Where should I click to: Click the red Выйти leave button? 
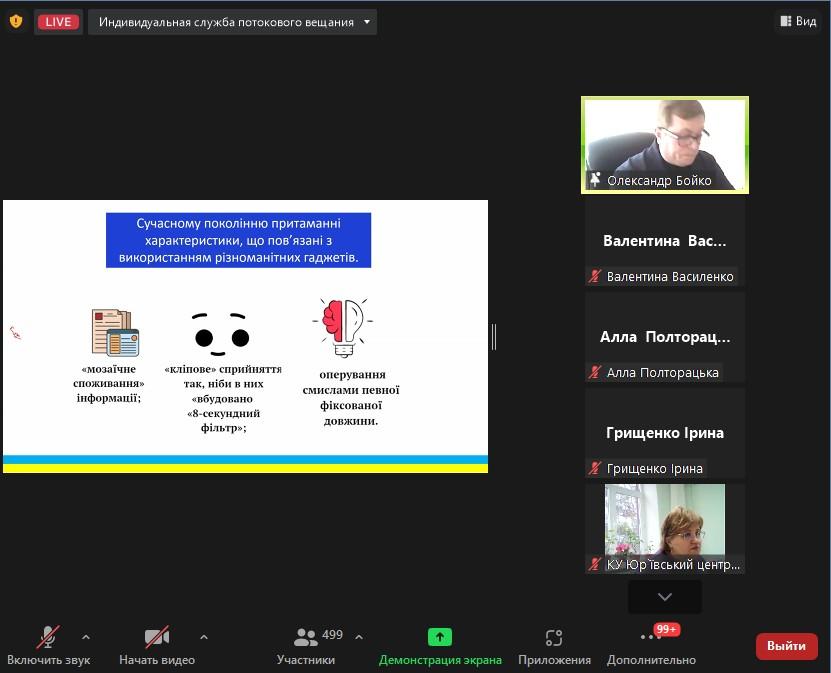point(786,646)
